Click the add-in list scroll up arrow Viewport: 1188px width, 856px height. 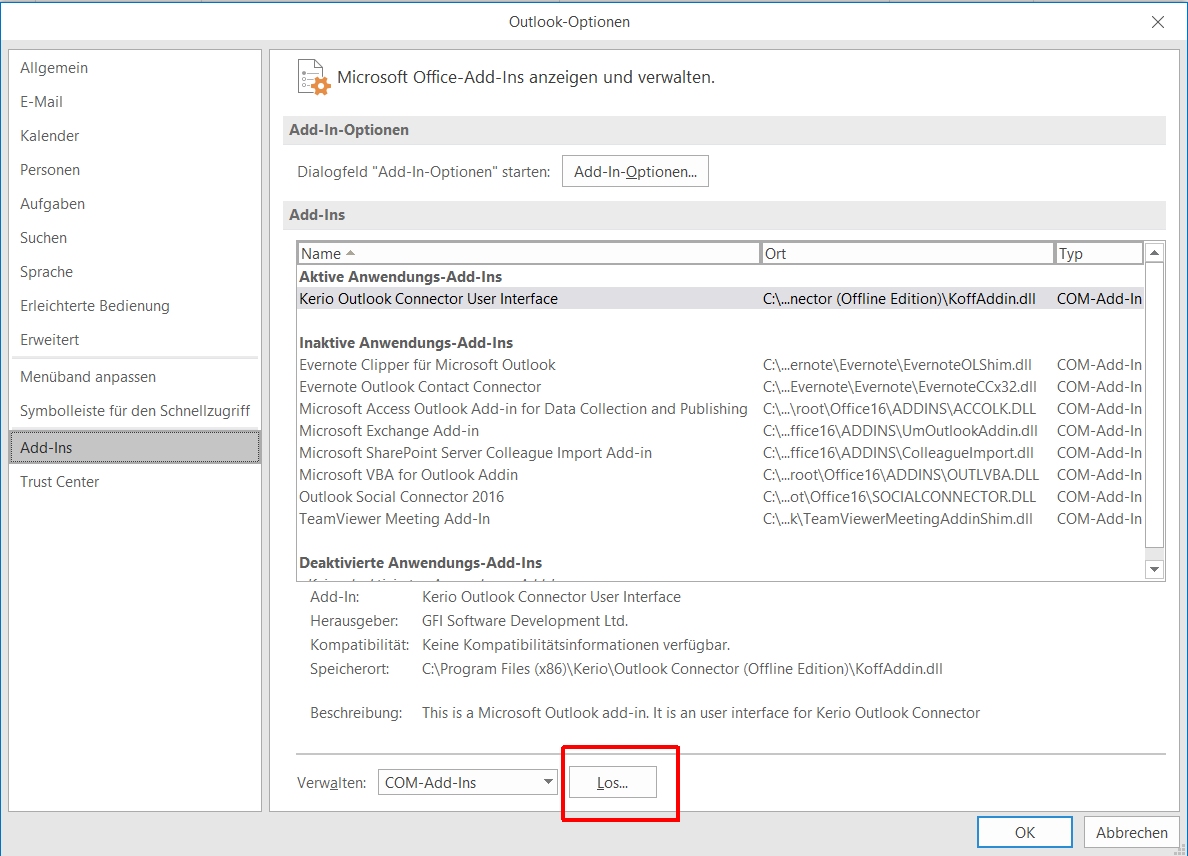click(x=1154, y=253)
